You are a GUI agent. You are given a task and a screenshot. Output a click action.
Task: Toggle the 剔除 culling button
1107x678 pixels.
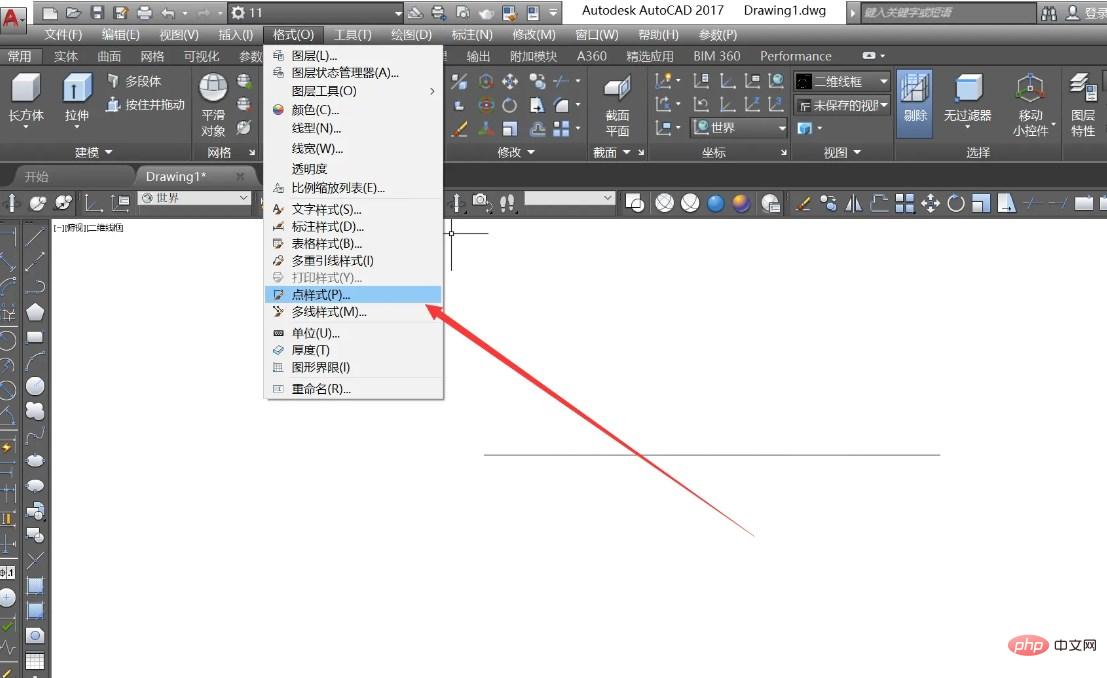pyautogui.click(x=914, y=103)
